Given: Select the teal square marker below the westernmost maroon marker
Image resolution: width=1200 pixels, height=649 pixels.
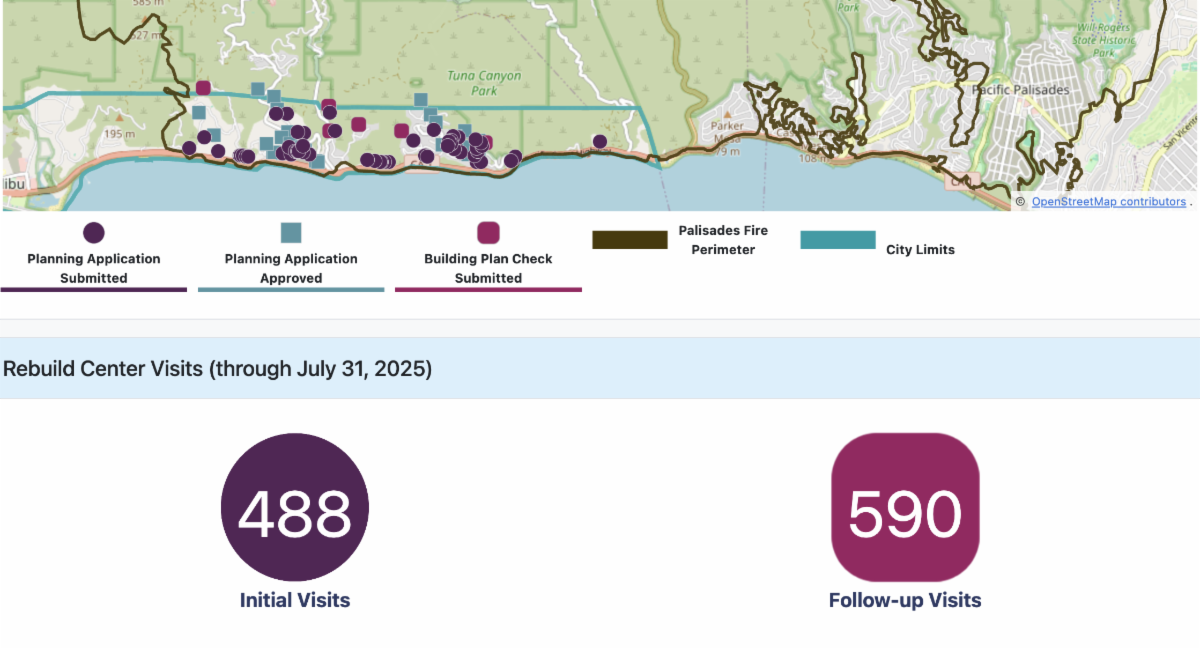Looking at the screenshot, I should [198, 113].
